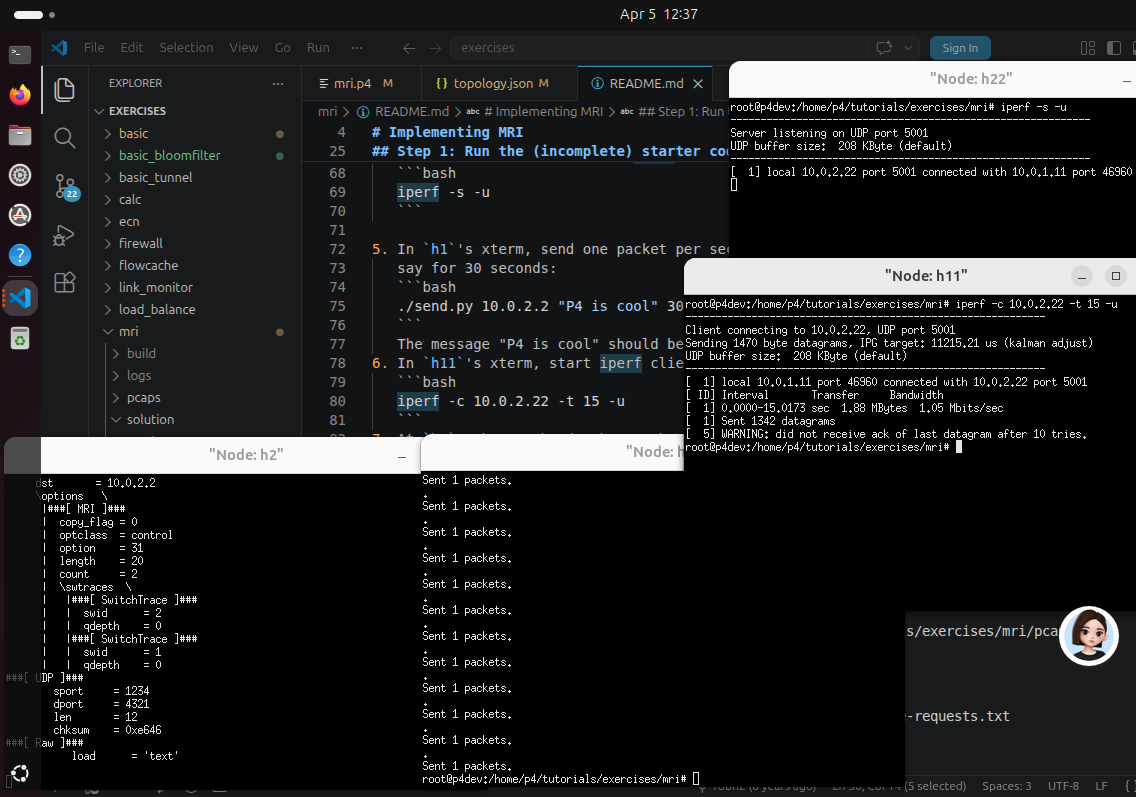Open the File menu
The width and height of the screenshot is (1136, 797).
pos(94,47)
